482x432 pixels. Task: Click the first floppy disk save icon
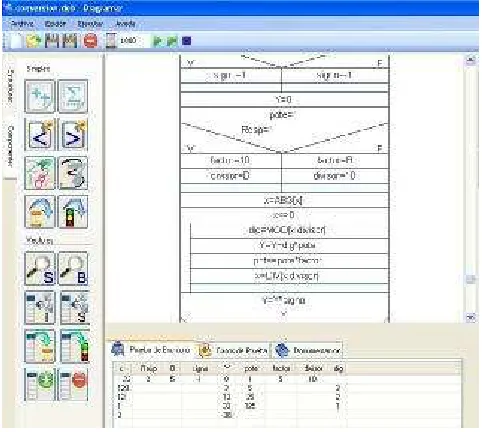click(x=52, y=41)
